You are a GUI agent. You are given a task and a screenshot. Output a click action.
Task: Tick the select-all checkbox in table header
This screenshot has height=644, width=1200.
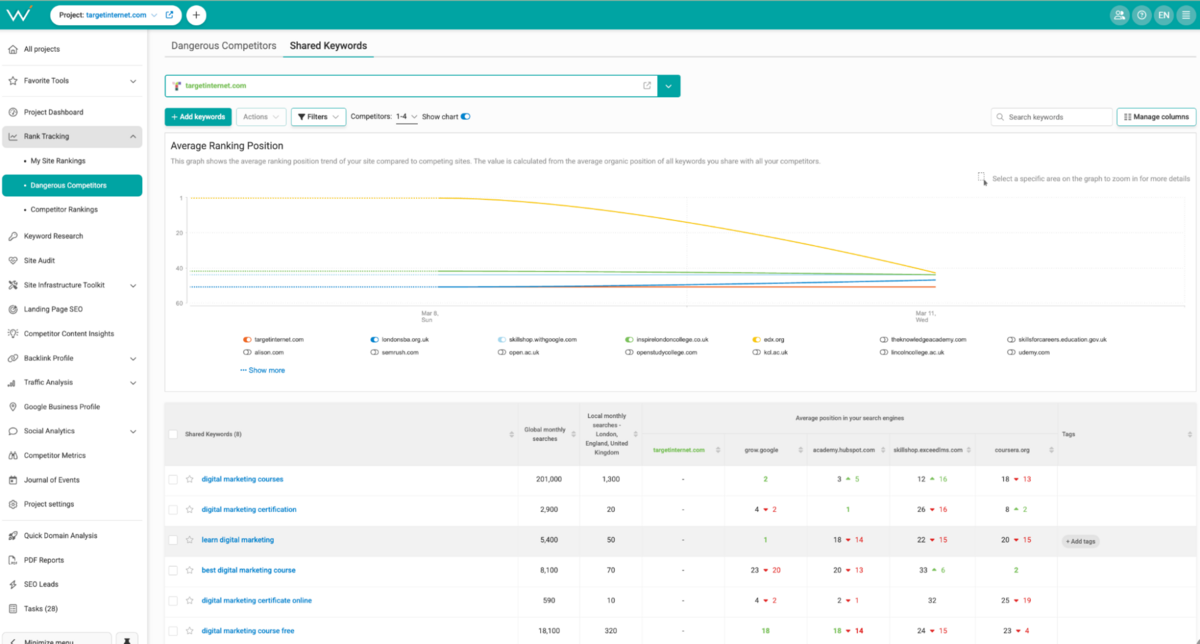click(x=173, y=434)
